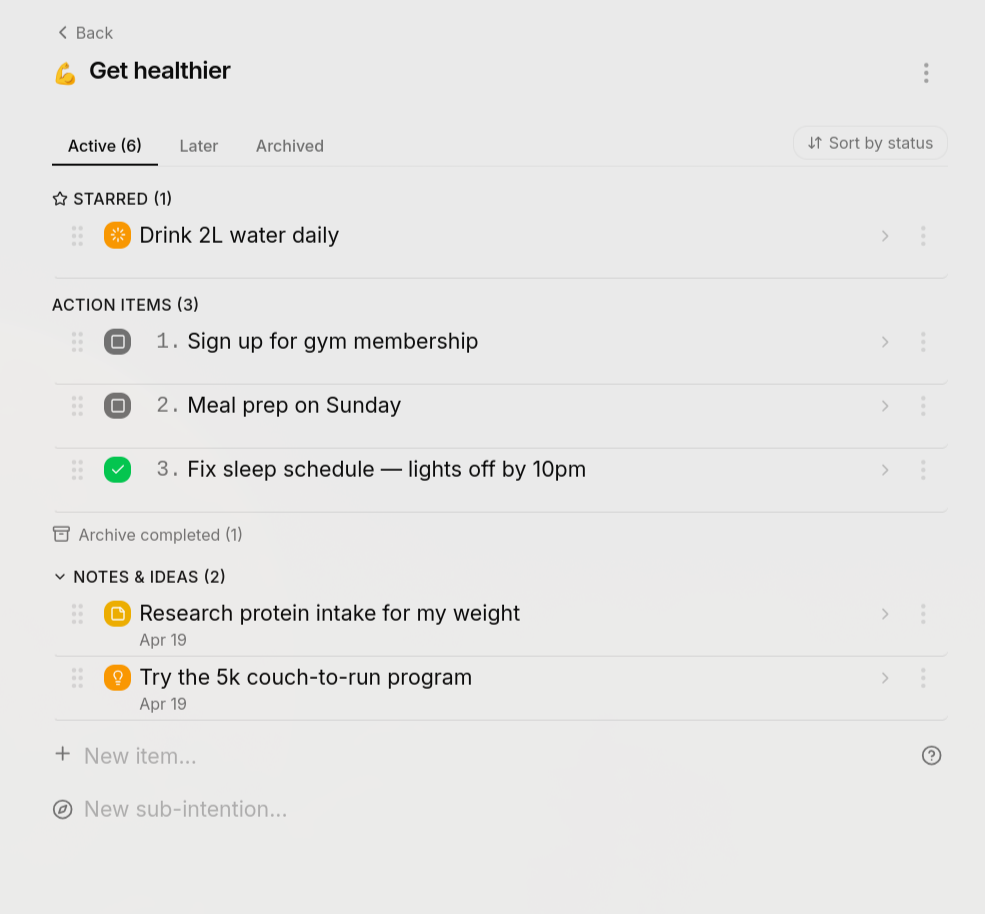Open the three-dot menu next to Get healthier
The height and width of the screenshot is (914, 985).
point(926,73)
